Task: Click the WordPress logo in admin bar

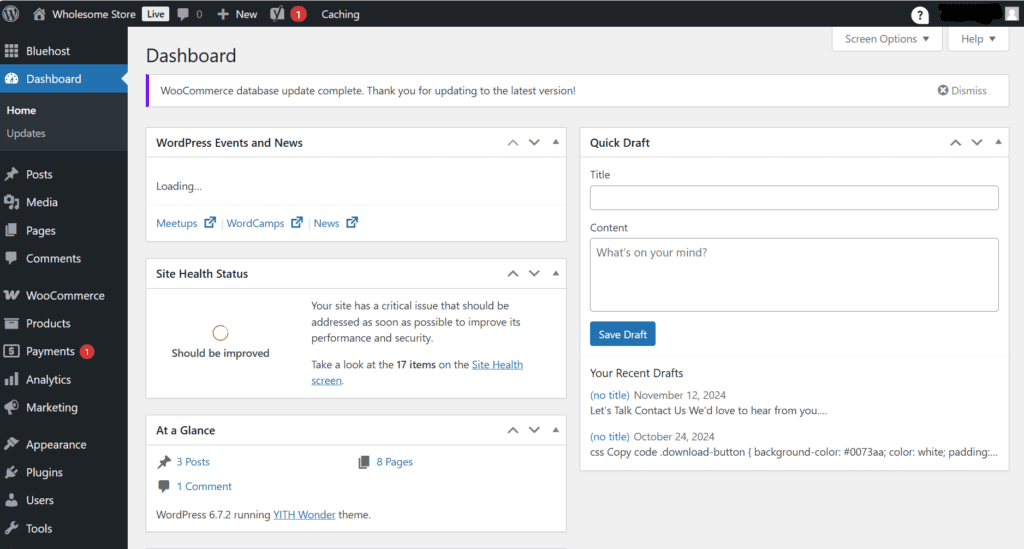Action: pyautogui.click(x=10, y=14)
